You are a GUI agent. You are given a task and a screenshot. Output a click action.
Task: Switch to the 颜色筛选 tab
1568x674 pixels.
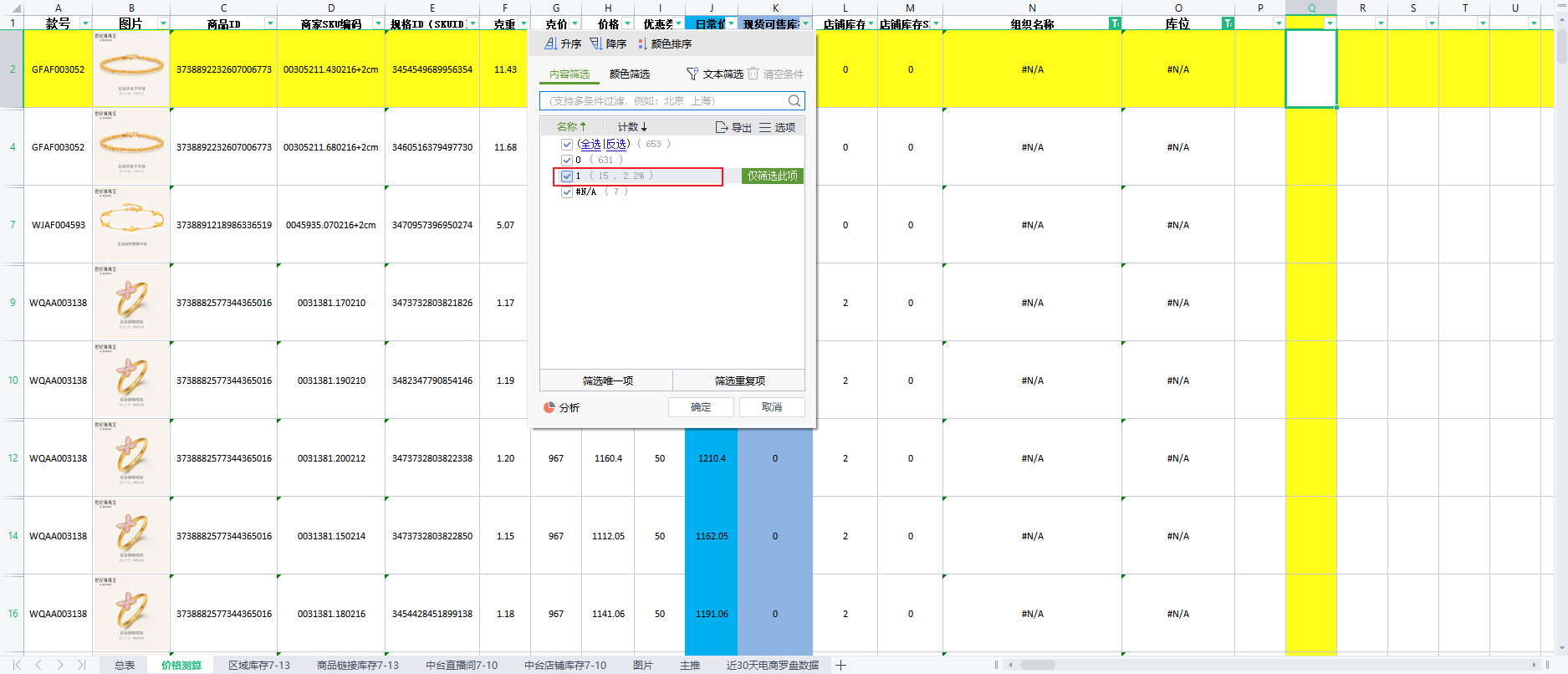click(629, 74)
